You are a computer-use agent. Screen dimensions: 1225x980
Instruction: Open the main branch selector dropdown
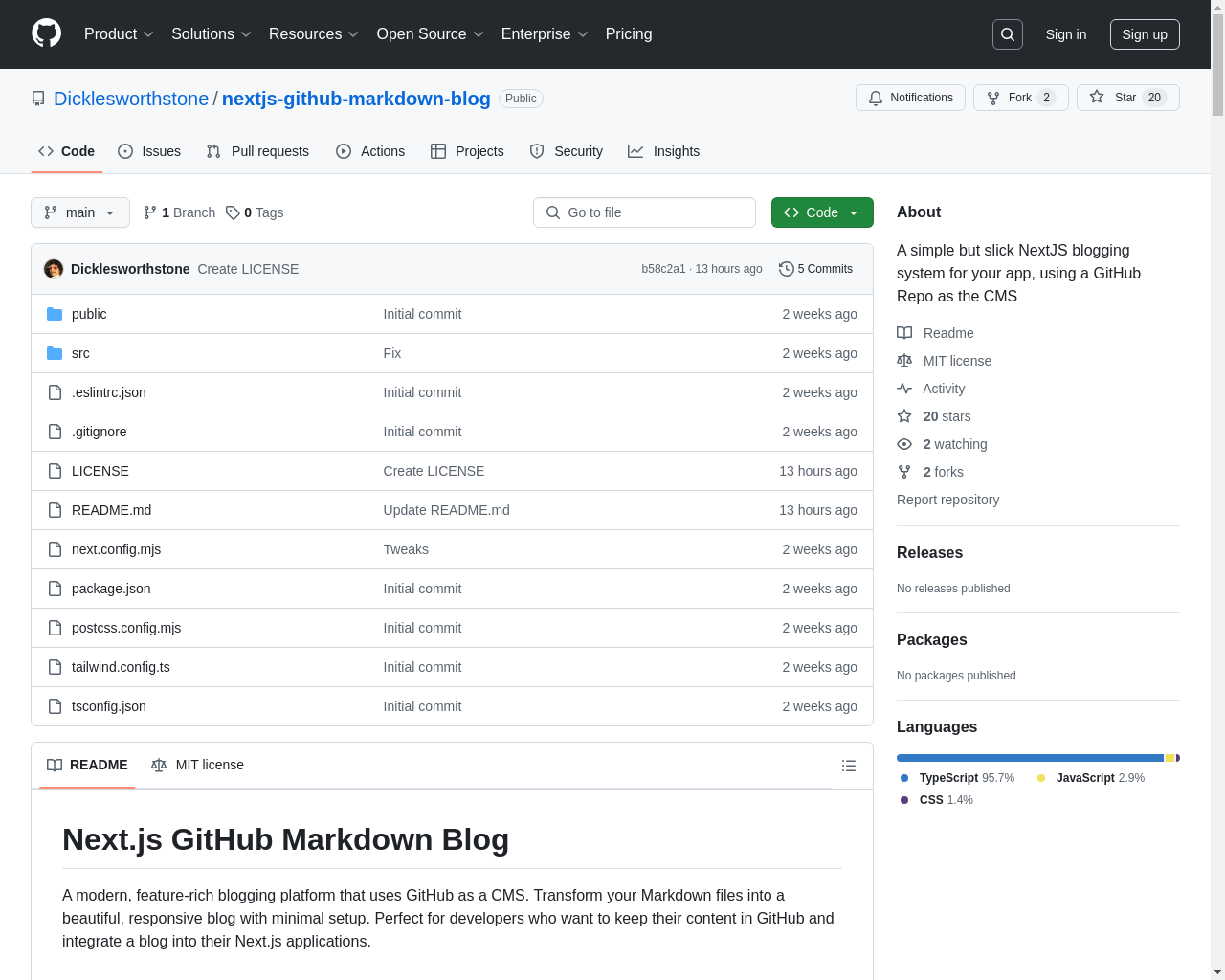click(80, 212)
